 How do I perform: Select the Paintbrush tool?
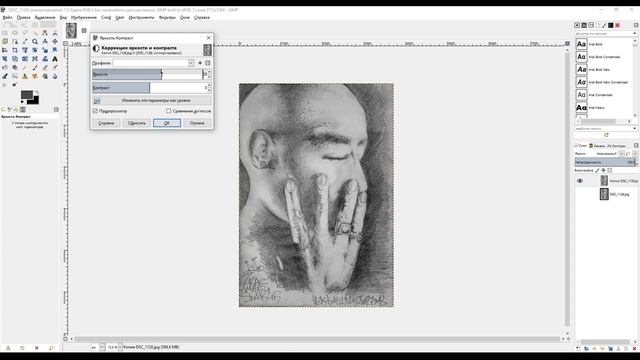(35, 67)
